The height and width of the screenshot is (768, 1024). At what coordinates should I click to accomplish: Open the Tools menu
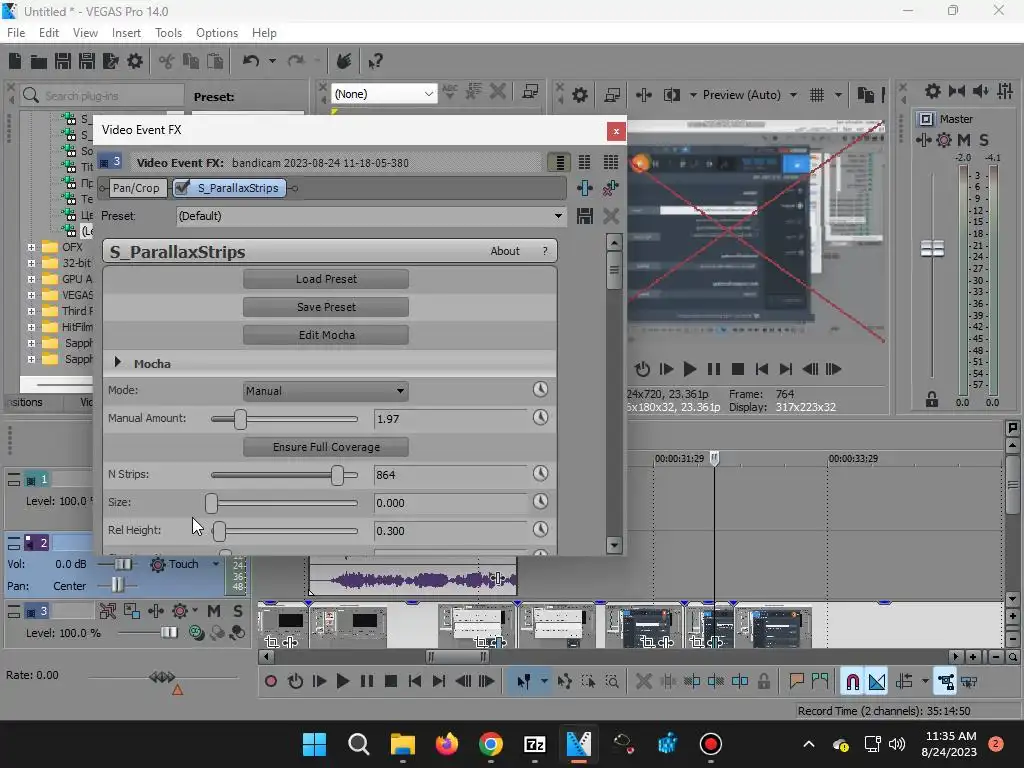(x=168, y=33)
